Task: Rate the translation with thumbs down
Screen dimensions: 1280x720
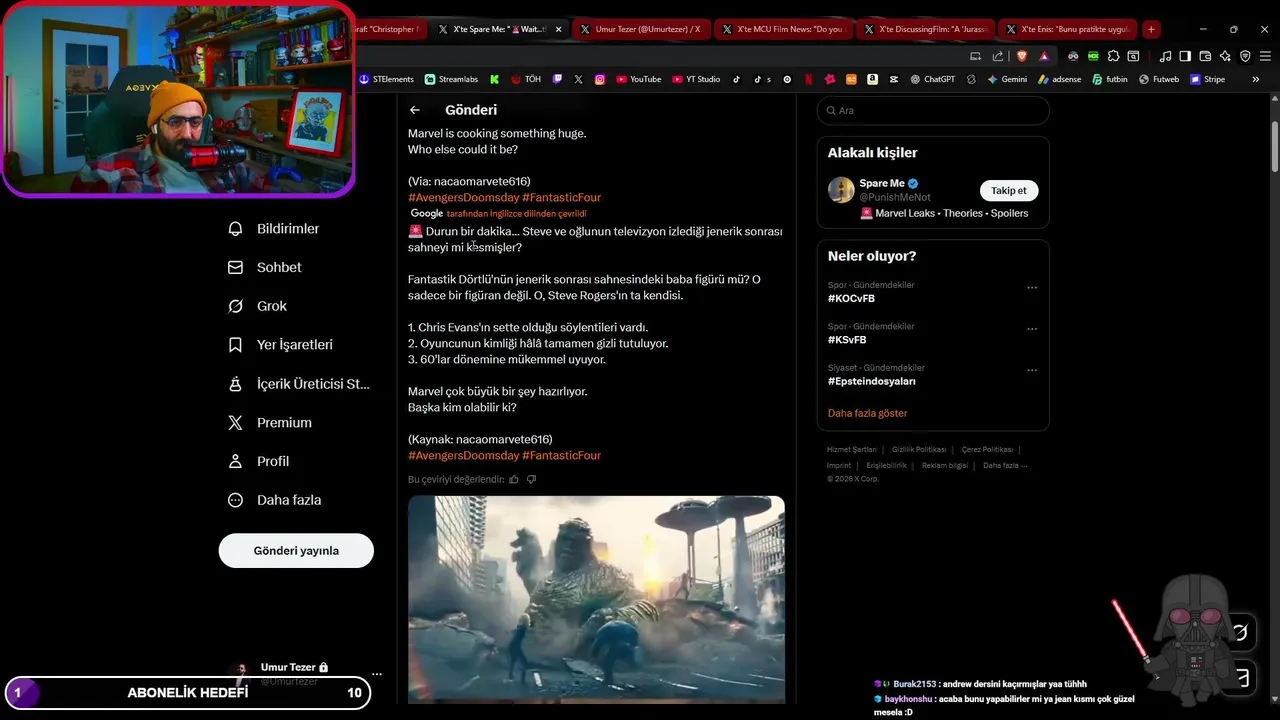Action: click(531, 480)
